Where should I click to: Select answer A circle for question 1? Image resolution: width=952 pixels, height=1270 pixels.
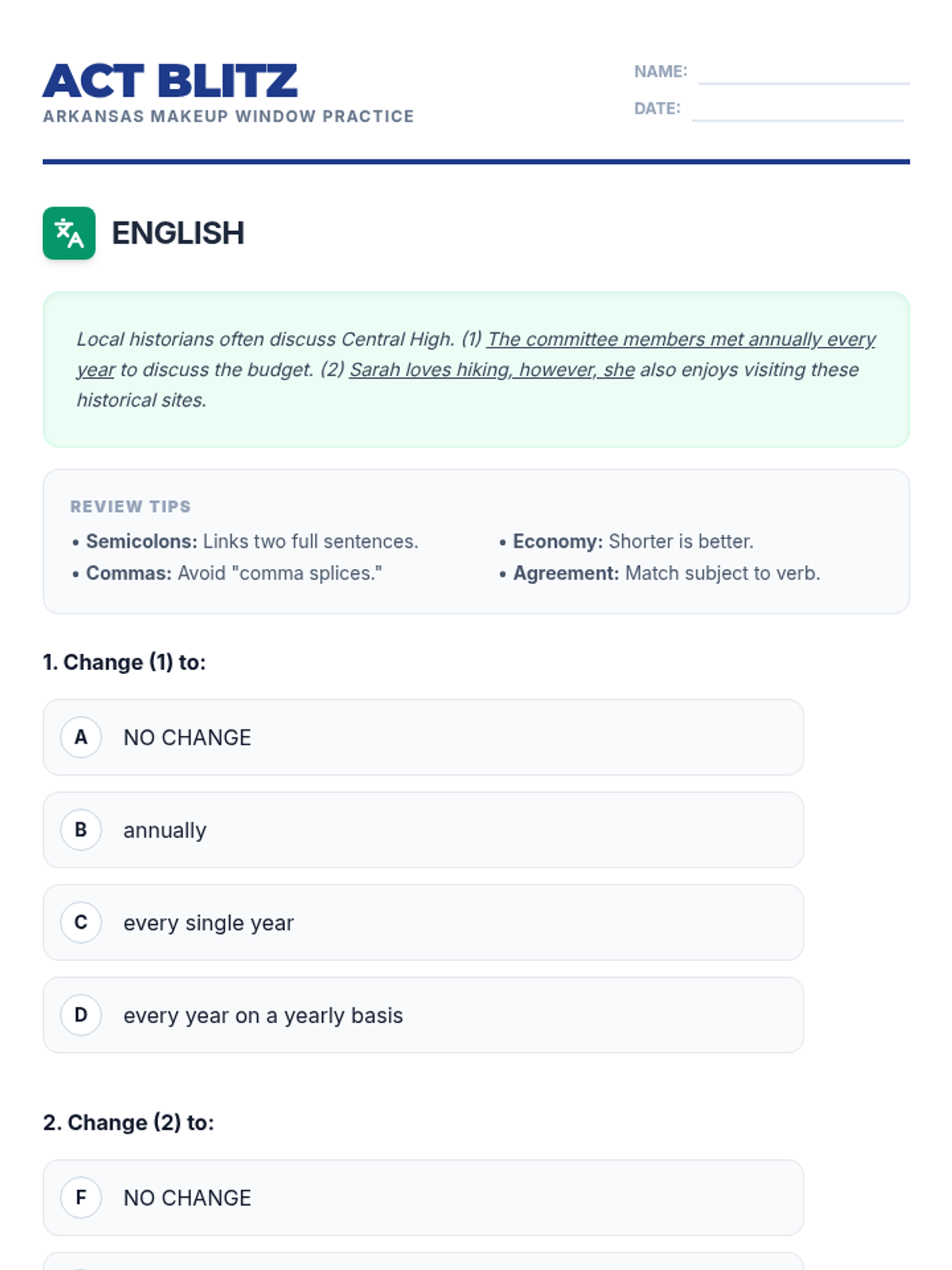tap(81, 737)
